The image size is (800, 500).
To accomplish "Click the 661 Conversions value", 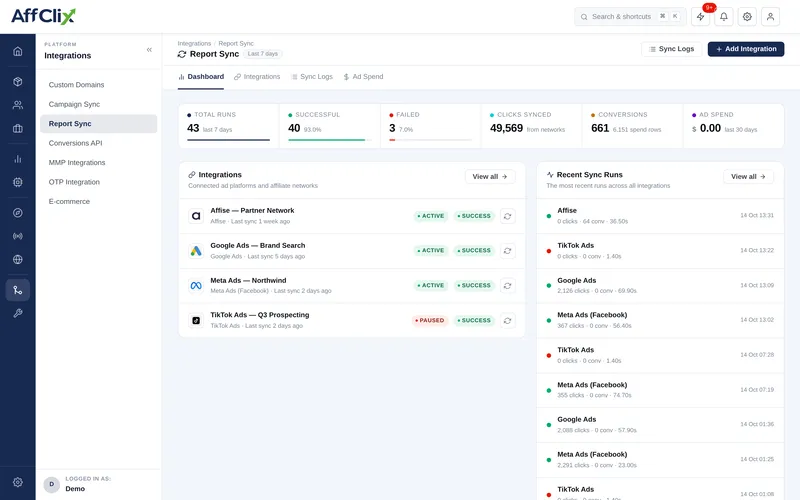I will [600, 128].
